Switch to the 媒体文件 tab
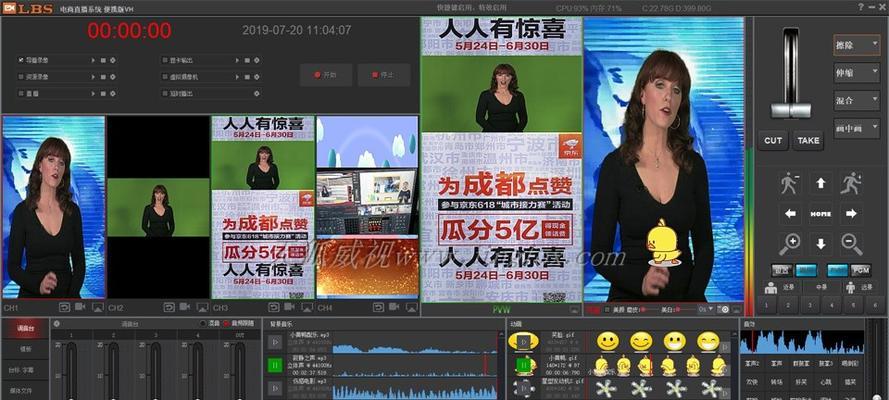This screenshot has height=400, width=889. [25, 390]
